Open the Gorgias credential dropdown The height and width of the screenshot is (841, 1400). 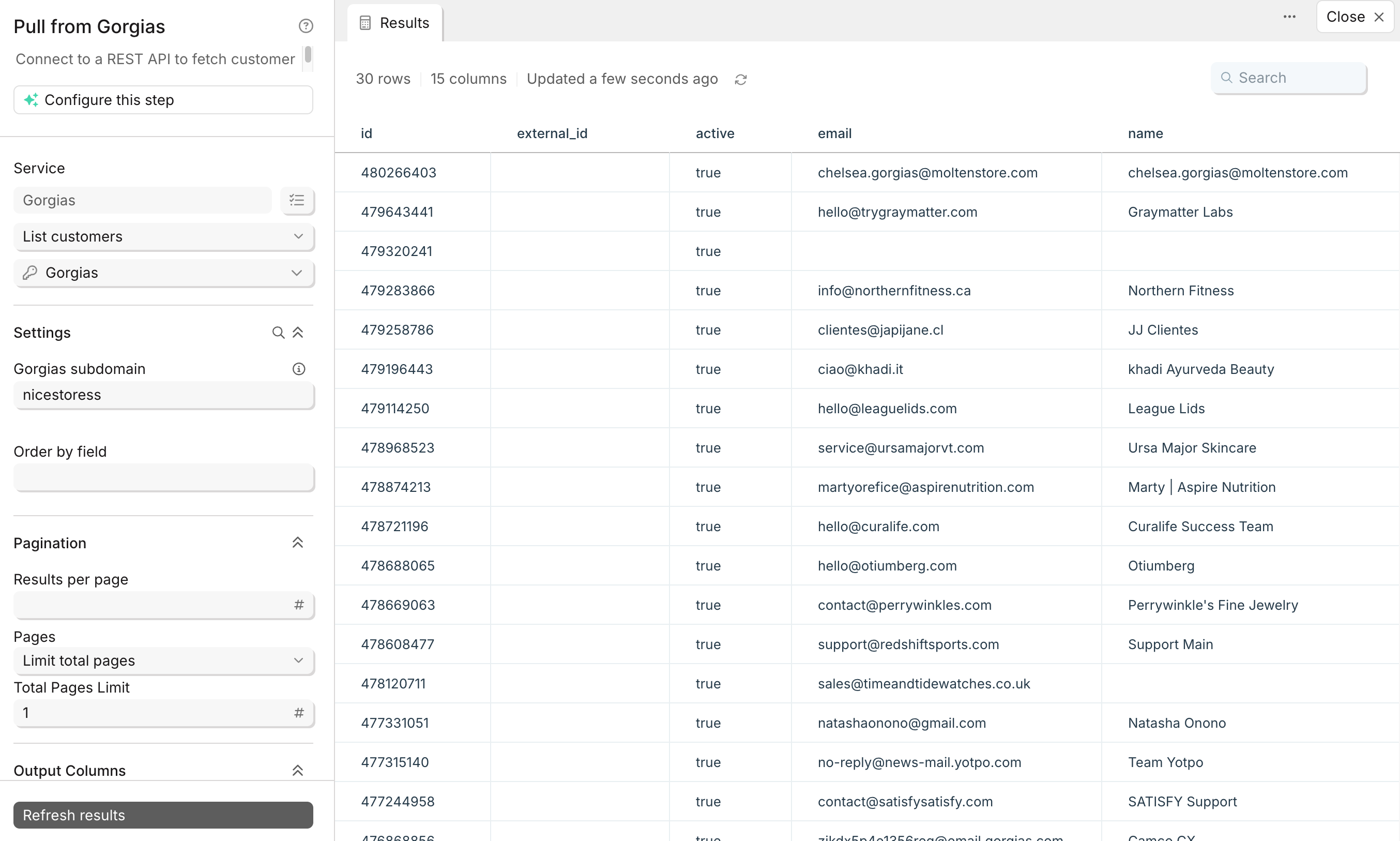pyautogui.click(x=163, y=273)
